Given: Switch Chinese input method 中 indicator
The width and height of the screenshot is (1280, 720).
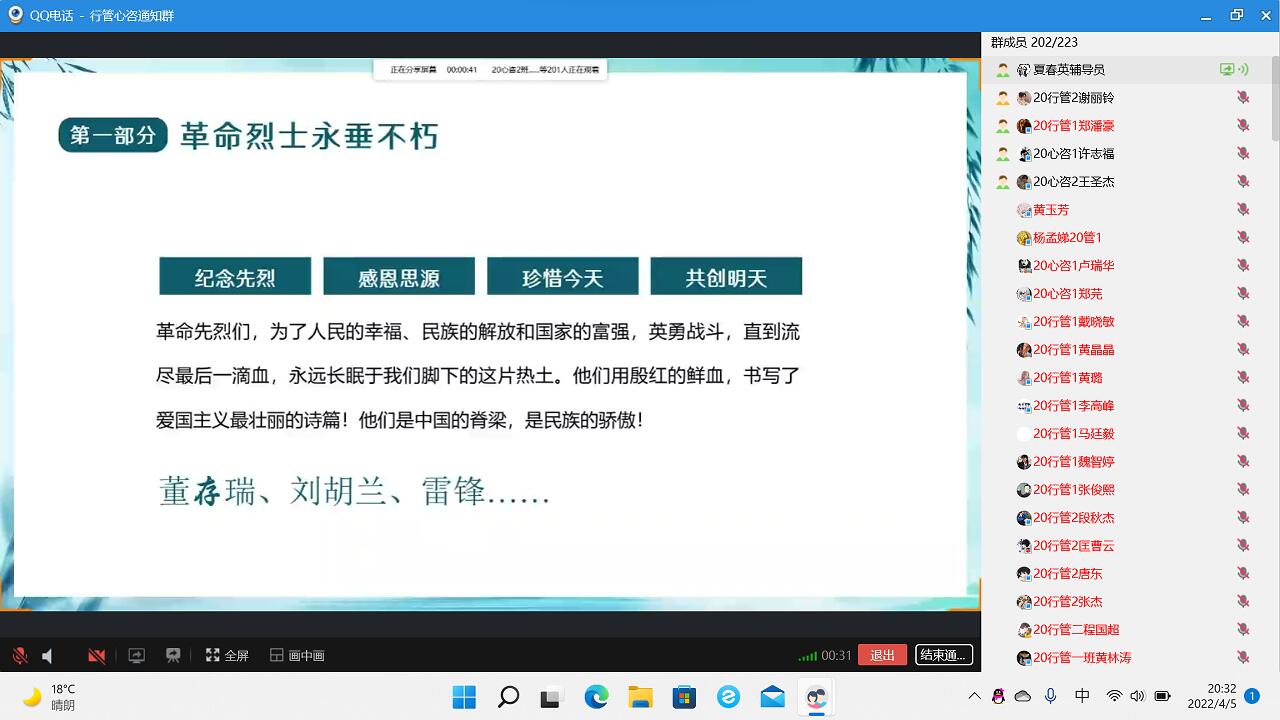Looking at the screenshot, I should click(x=1082, y=696).
